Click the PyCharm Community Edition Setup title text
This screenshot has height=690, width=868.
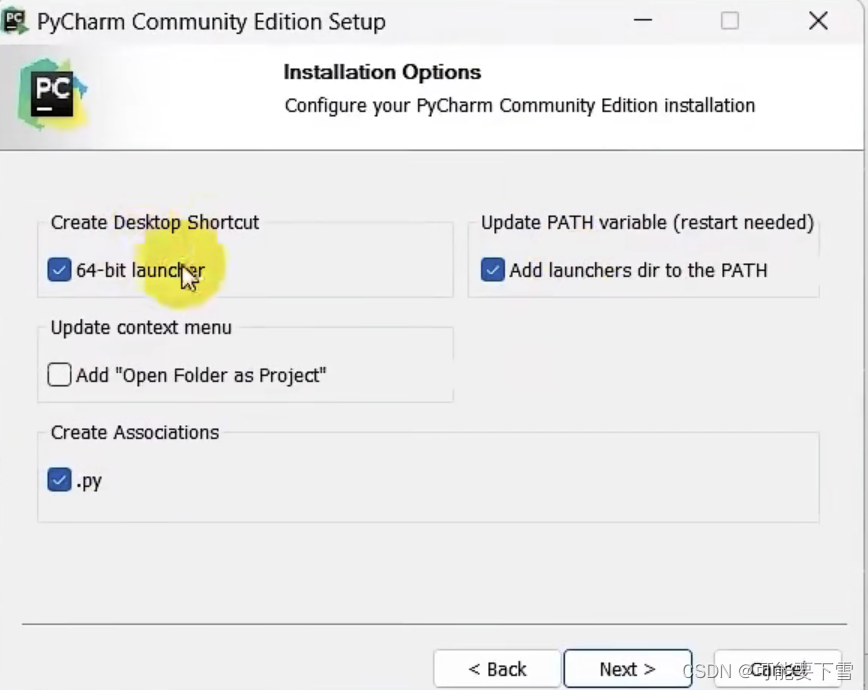(x=210, y=20)
